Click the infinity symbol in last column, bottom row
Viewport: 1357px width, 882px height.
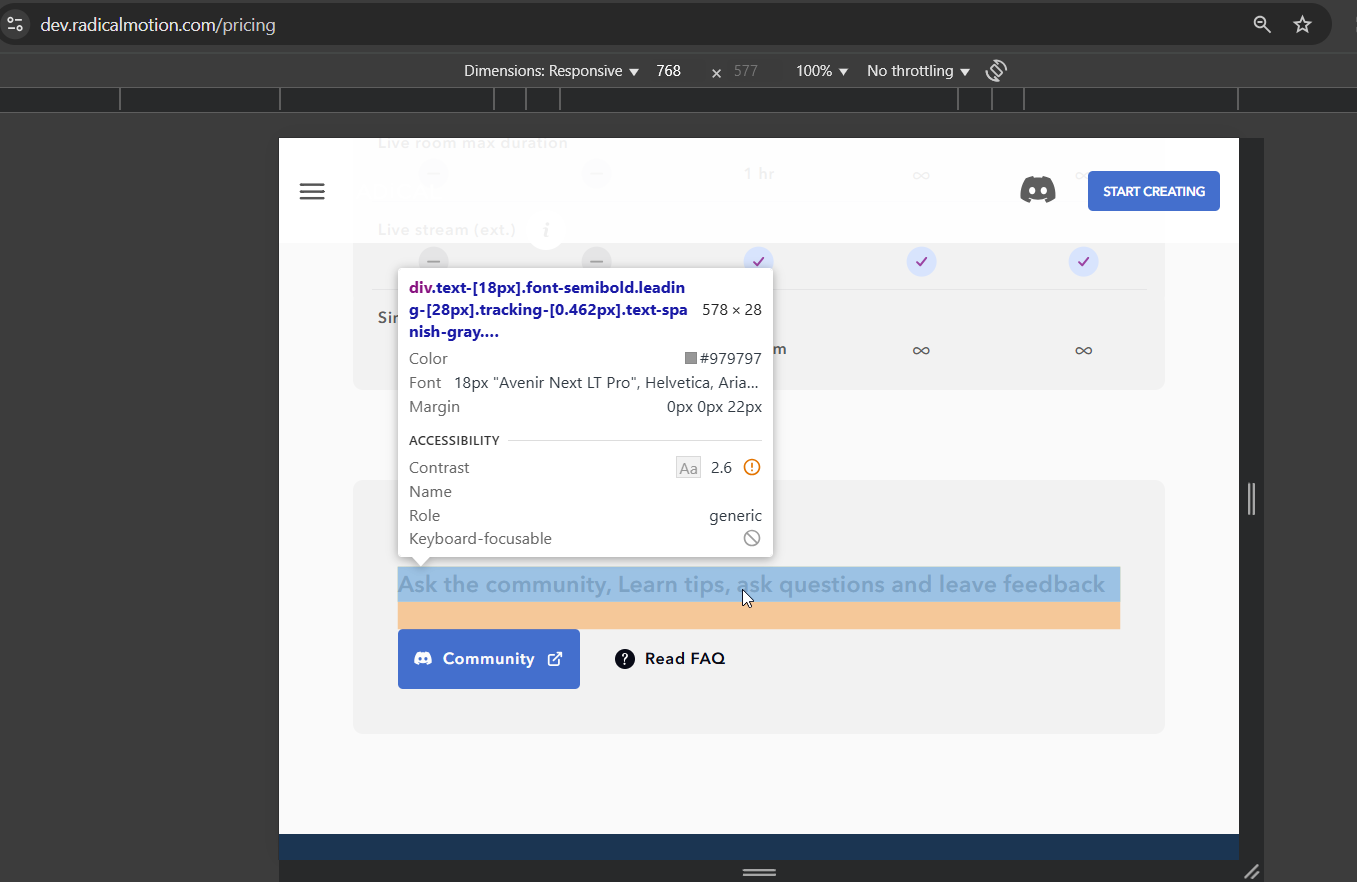(x=1083, y=351)
